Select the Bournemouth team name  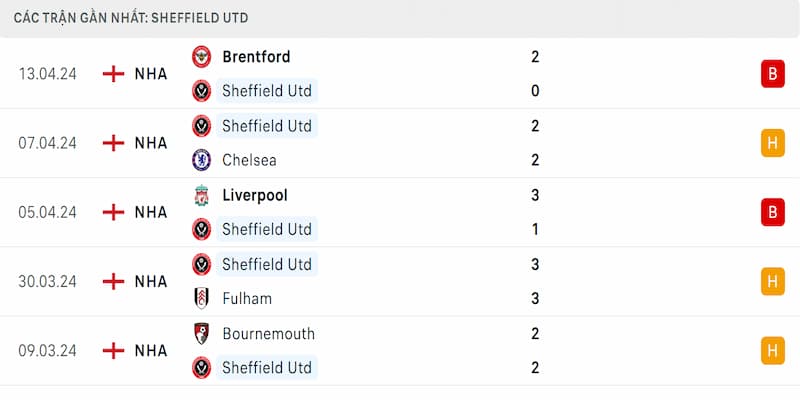pos(268,333)
